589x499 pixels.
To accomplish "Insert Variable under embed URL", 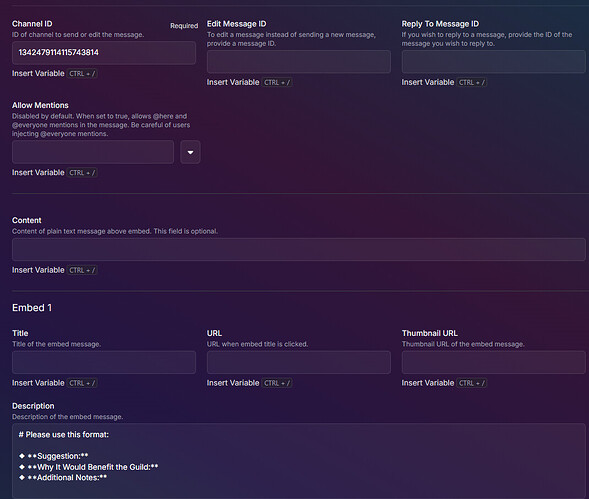I will (233, 383).
